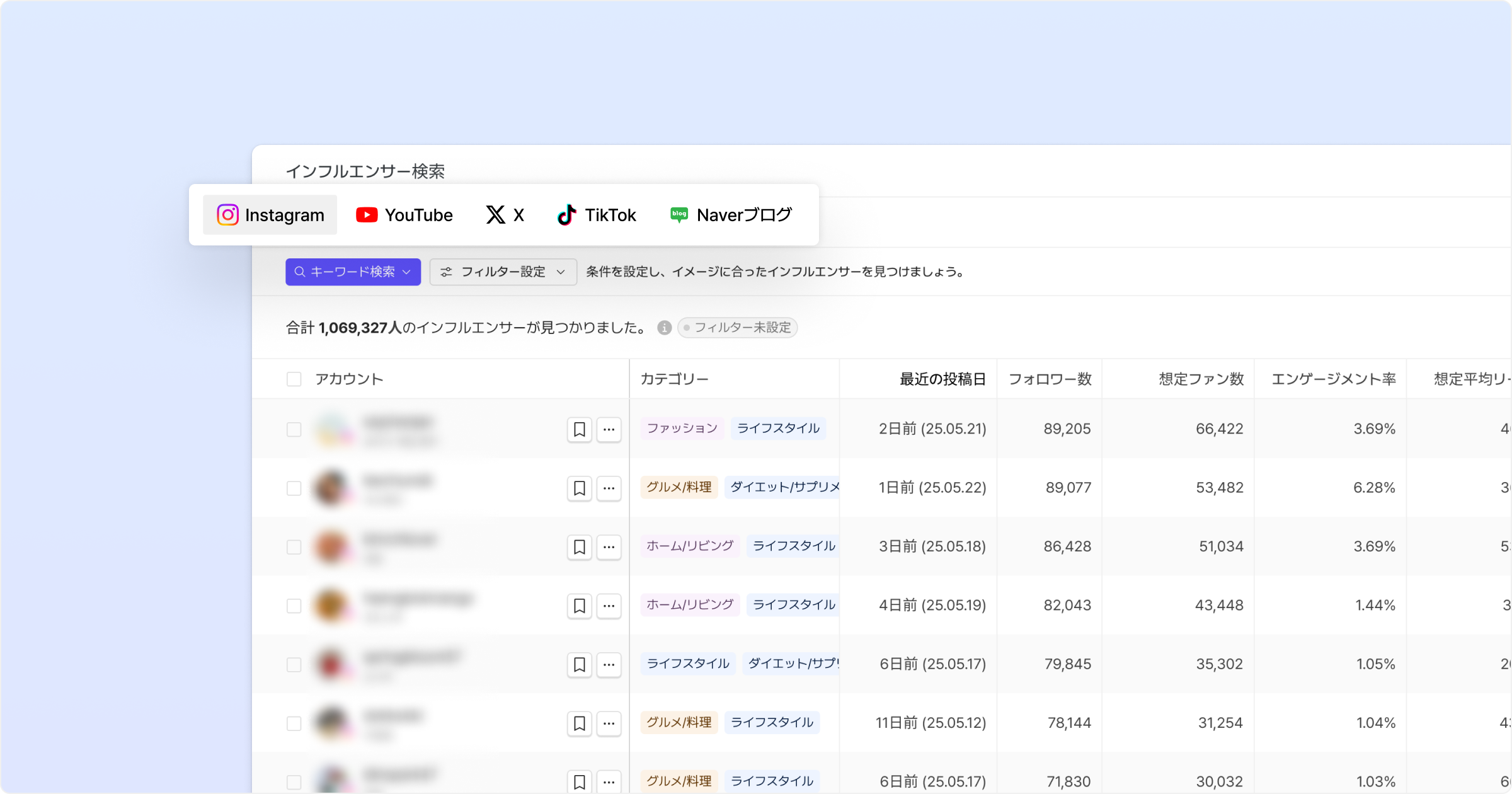This screenshot has width=1512, height=794.
Task: Click the フィルター未設定 status badge
Action: click(737, 328)
